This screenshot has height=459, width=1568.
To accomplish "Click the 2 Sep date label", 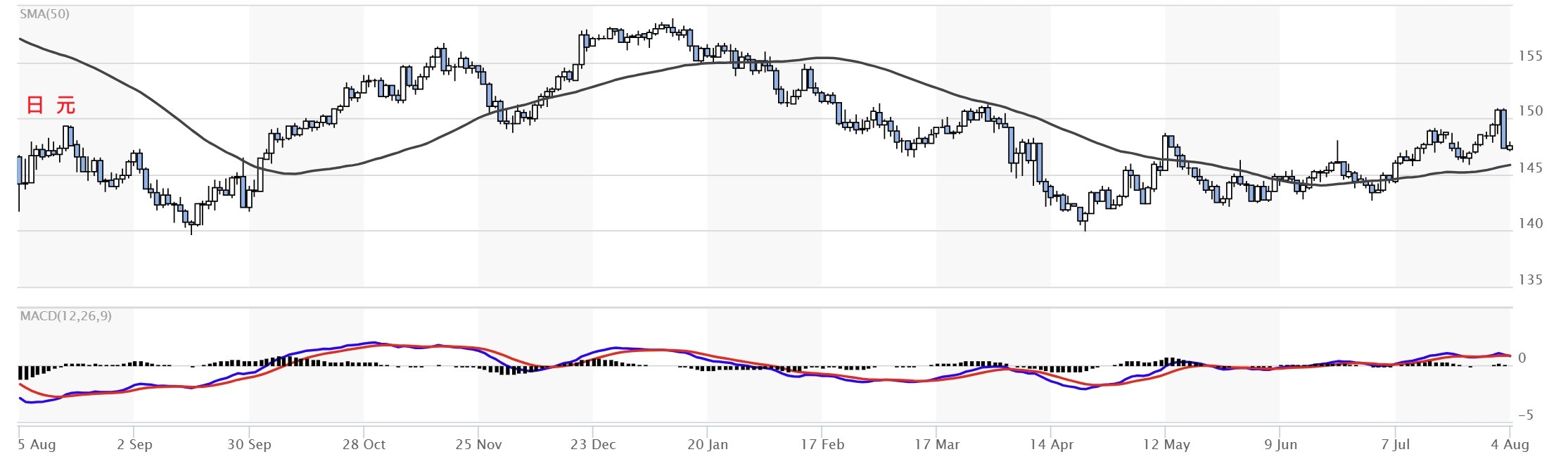I will coord(134,445).
